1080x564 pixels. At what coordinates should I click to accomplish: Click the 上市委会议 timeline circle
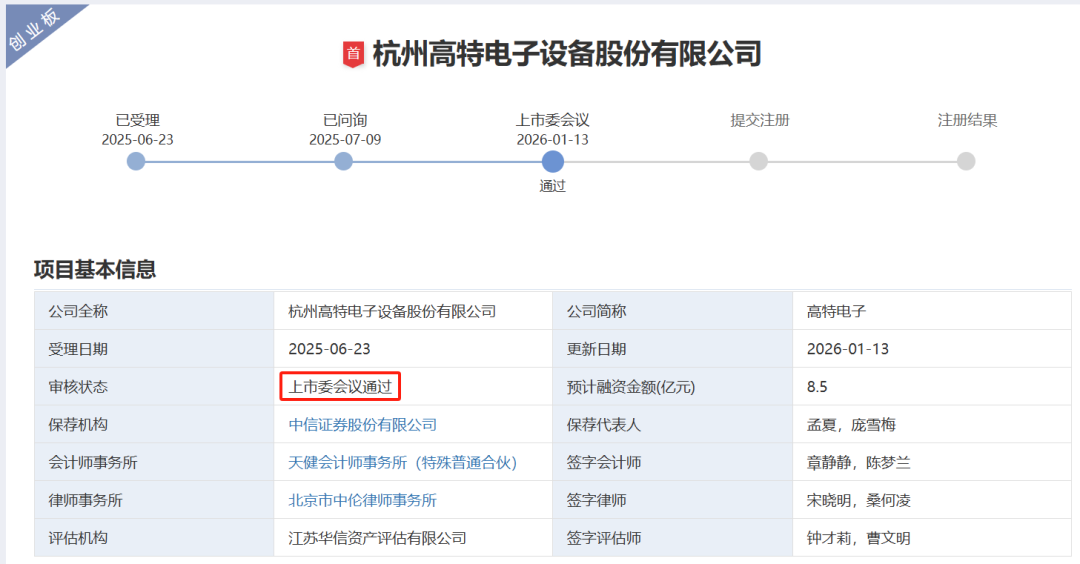[552, 161]
